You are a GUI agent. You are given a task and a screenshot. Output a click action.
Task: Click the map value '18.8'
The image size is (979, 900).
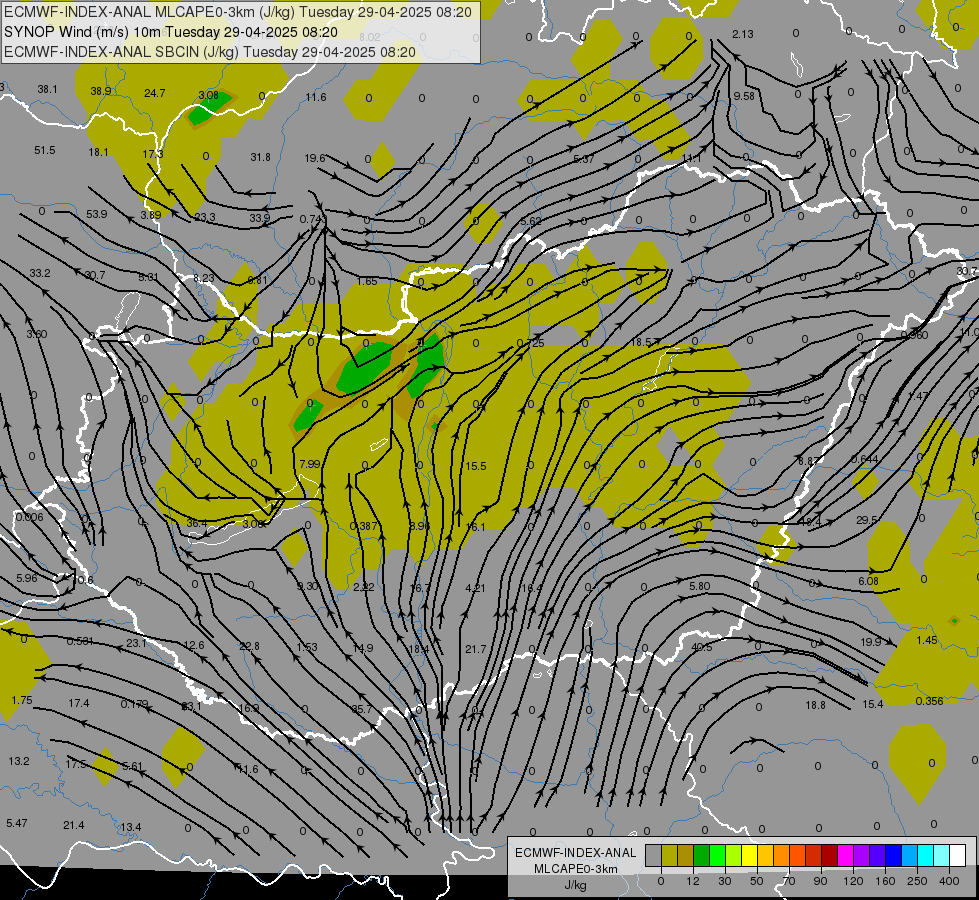pyautogui.click(x=815, y=705)
